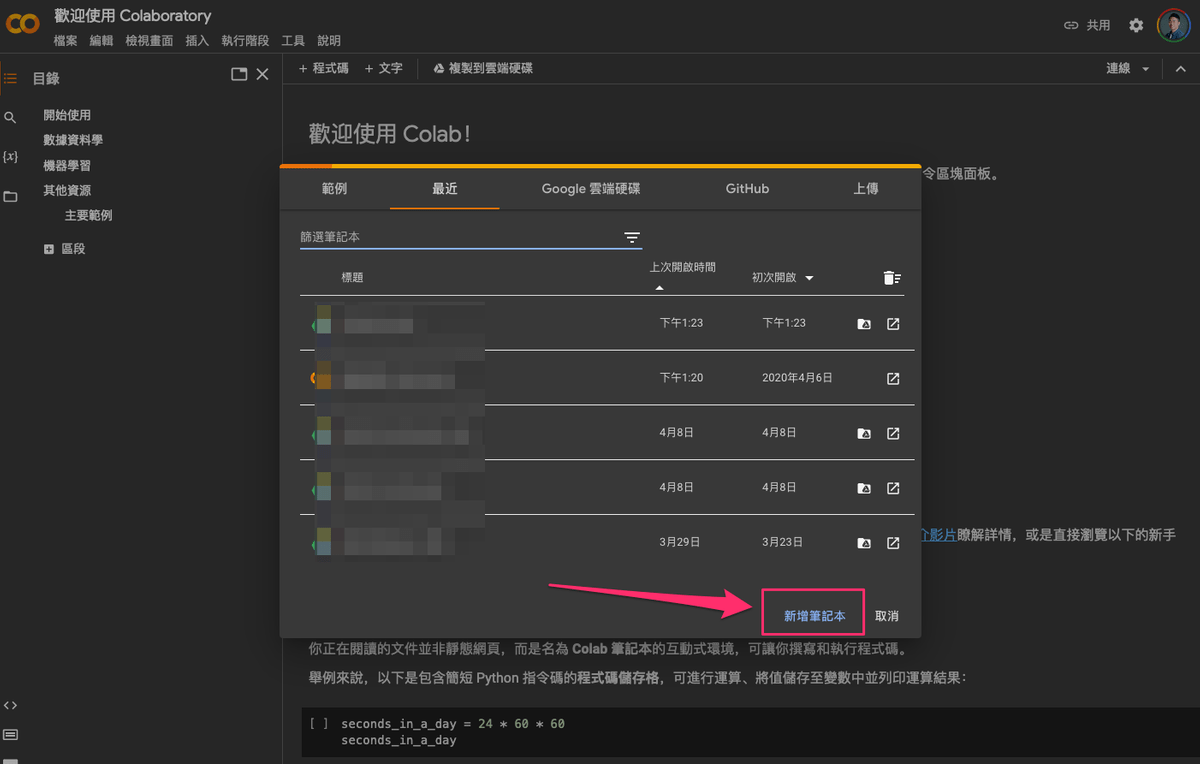Open the 下午1:23 notebook in a new tab
This screenshot has height=764, width=1200.
pyautogui.click(x=893, y=324)
